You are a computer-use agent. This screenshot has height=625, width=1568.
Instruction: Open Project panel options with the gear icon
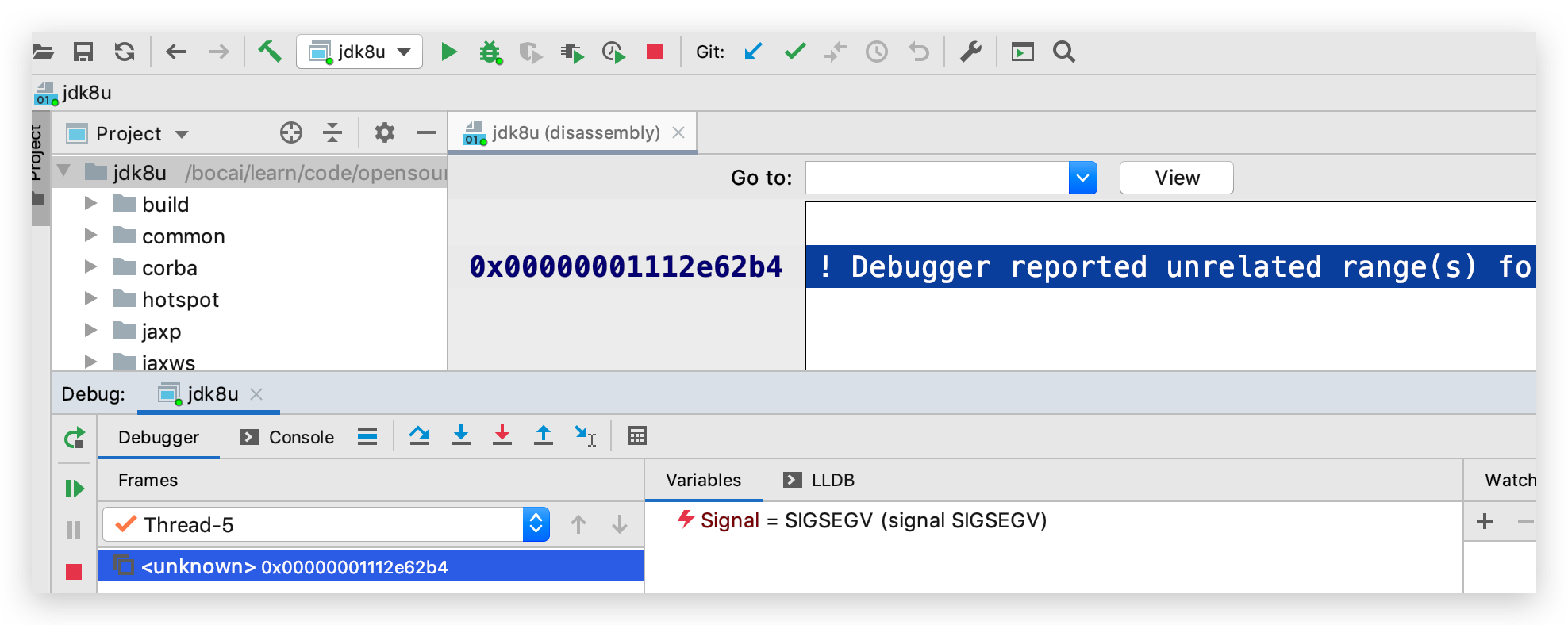click(x=385, y=132)
